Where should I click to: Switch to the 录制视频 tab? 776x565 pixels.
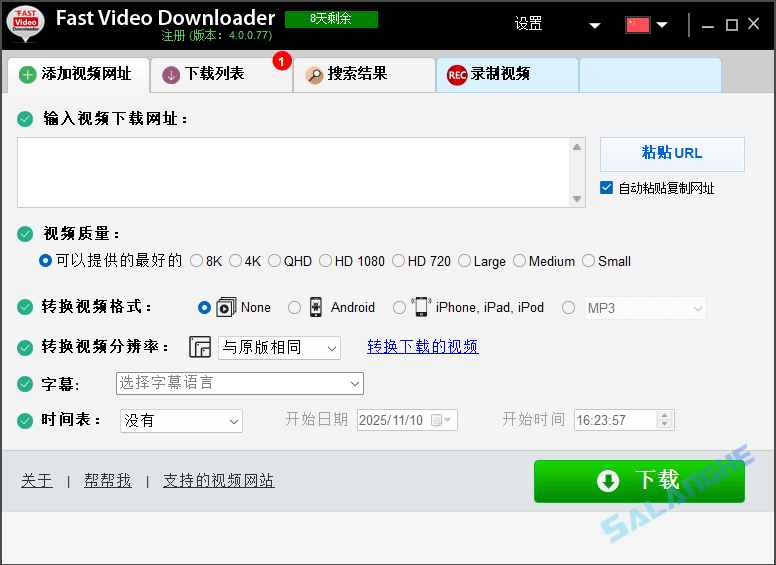507,75
